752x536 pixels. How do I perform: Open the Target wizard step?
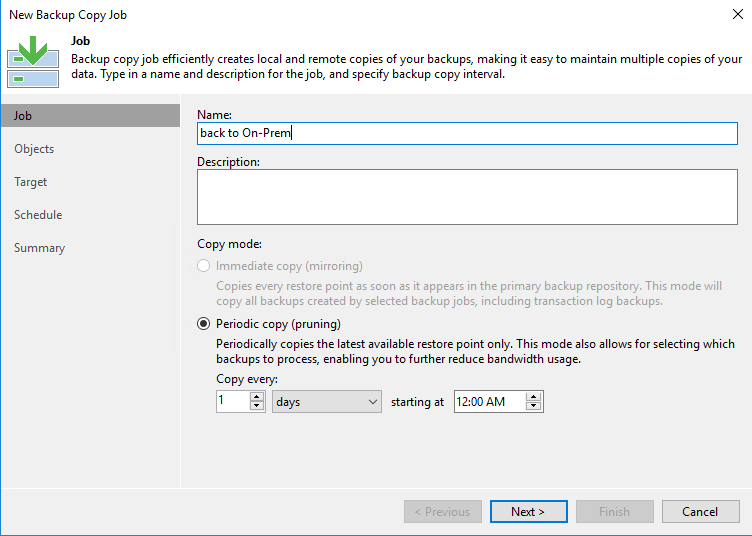tap(31, 182)
